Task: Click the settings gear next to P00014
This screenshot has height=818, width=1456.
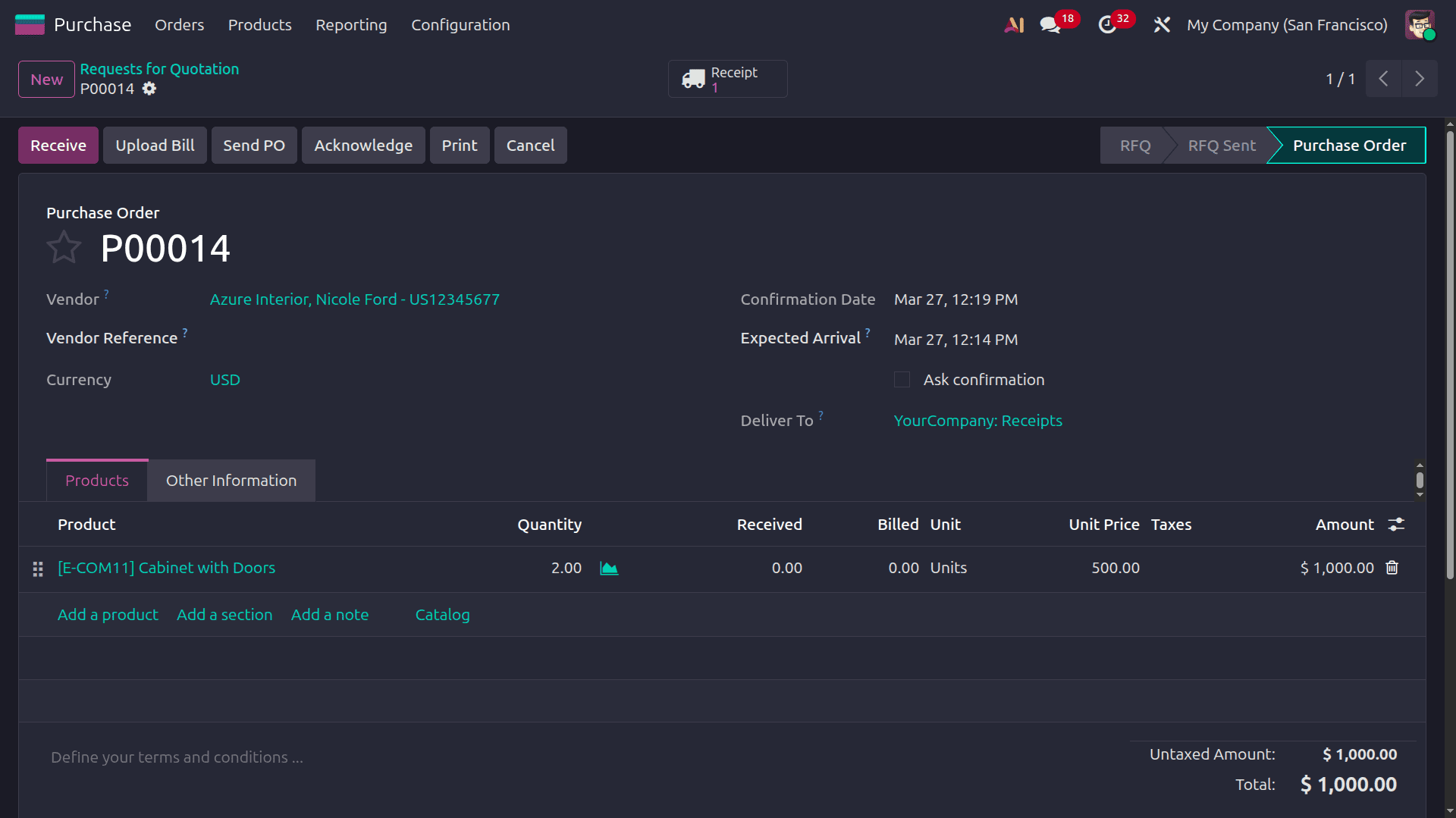Action: (149, 89)
